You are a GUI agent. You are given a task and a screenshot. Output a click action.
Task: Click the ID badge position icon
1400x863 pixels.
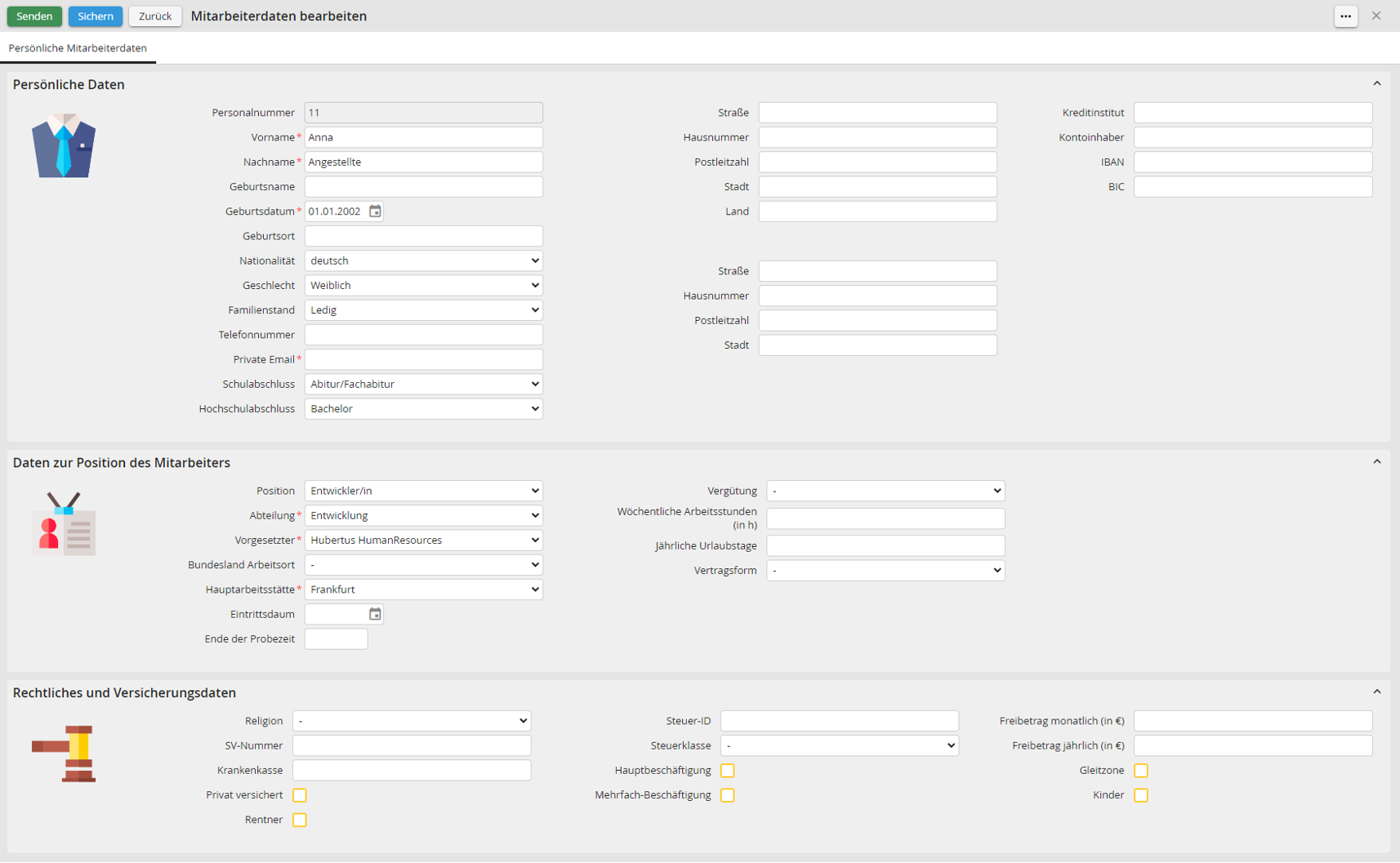(64, 524)
